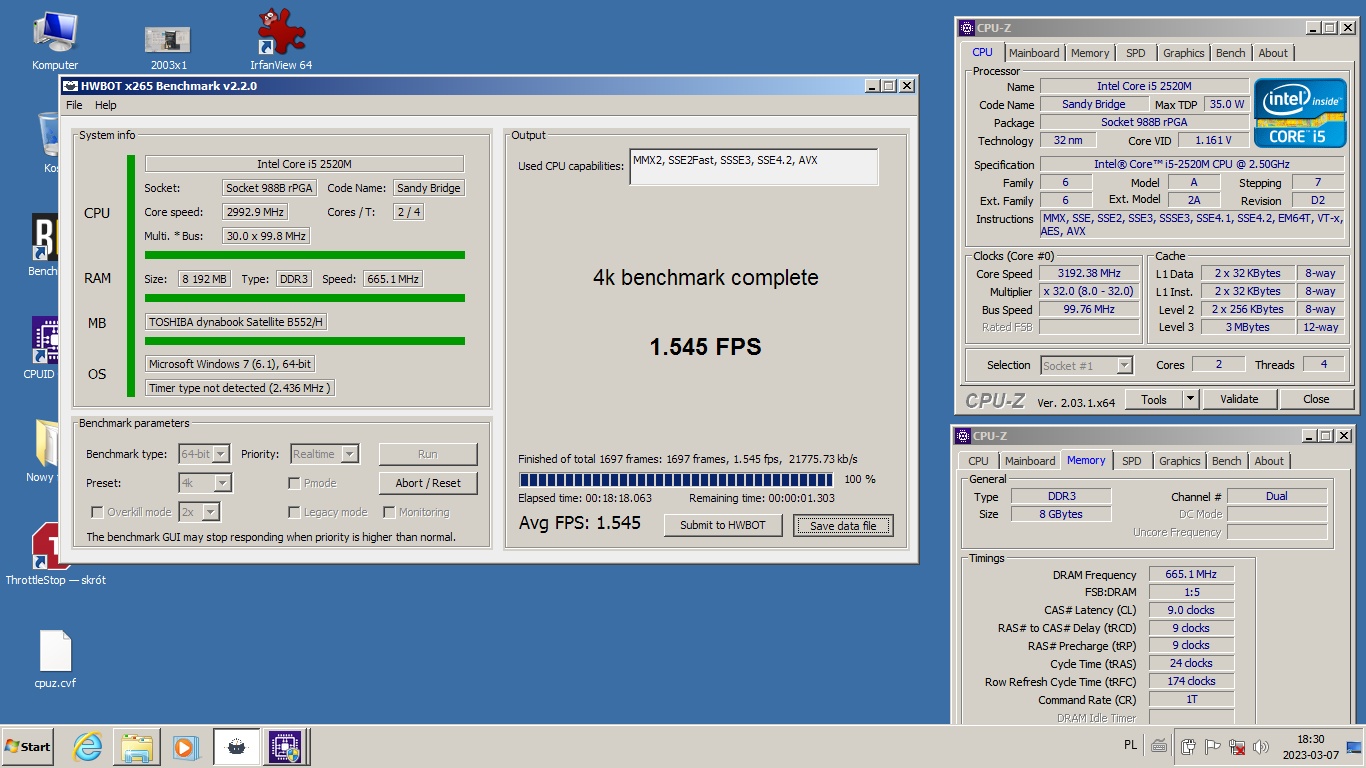Open the Komputer desktop icon
This screenshot has width=1366, height=768.
pyautogui.click(x=55, y=40)
